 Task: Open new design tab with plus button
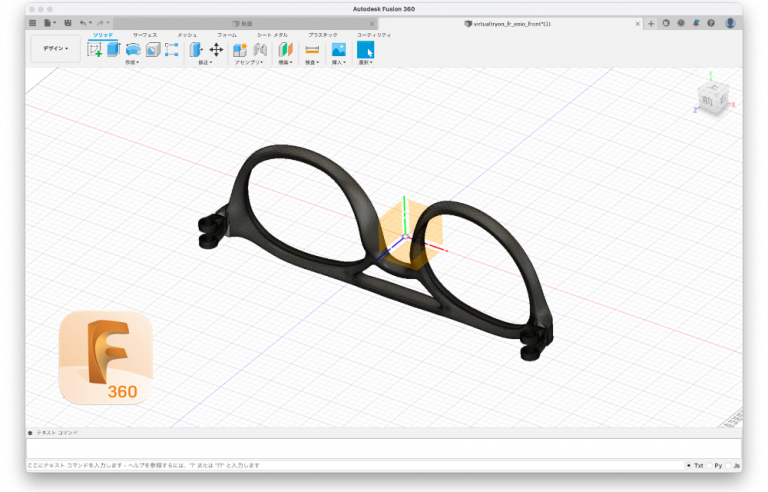[x=651, y=23]
